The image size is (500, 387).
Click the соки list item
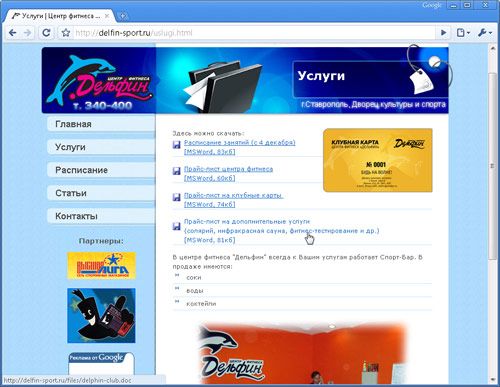(194, 277)
